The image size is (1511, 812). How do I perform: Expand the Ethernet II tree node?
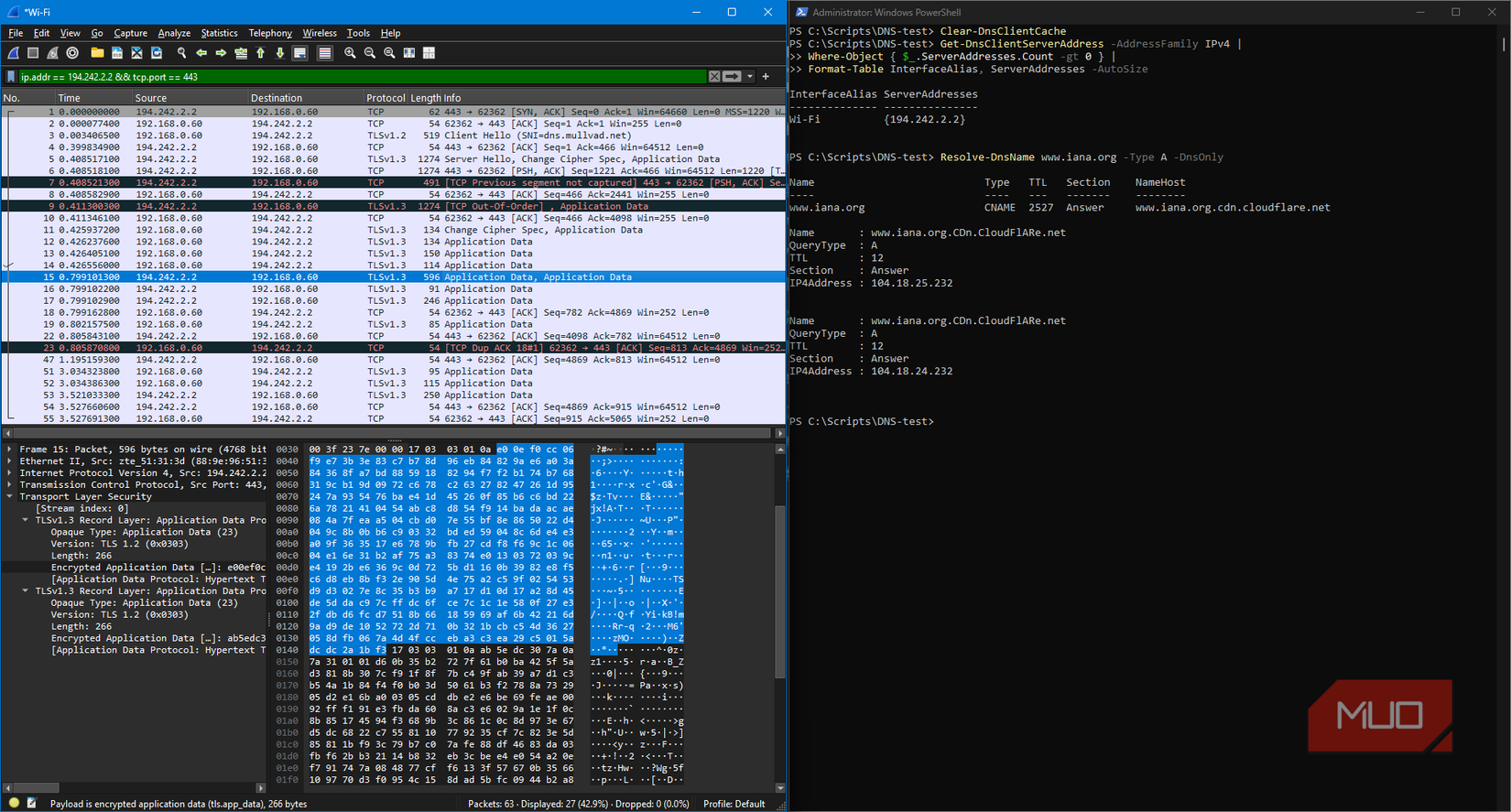click(x=10, y=461)
